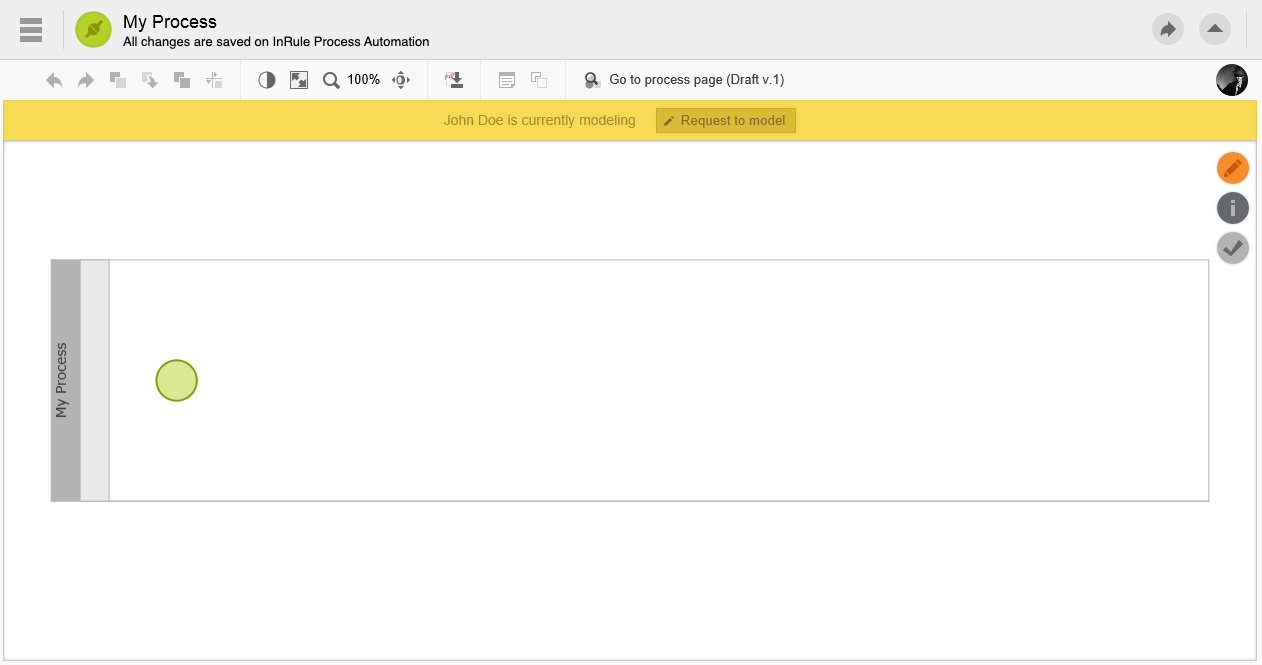Click the share arrow button
The image size is (1262, 665).
(1167, 29)
